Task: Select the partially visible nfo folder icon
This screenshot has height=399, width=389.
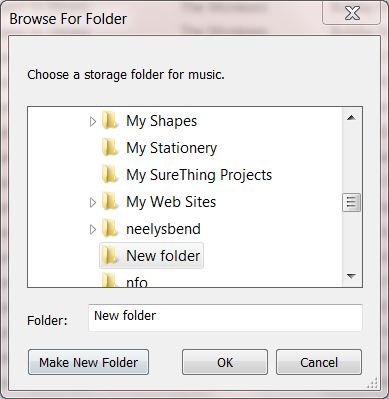Action: 110,280
